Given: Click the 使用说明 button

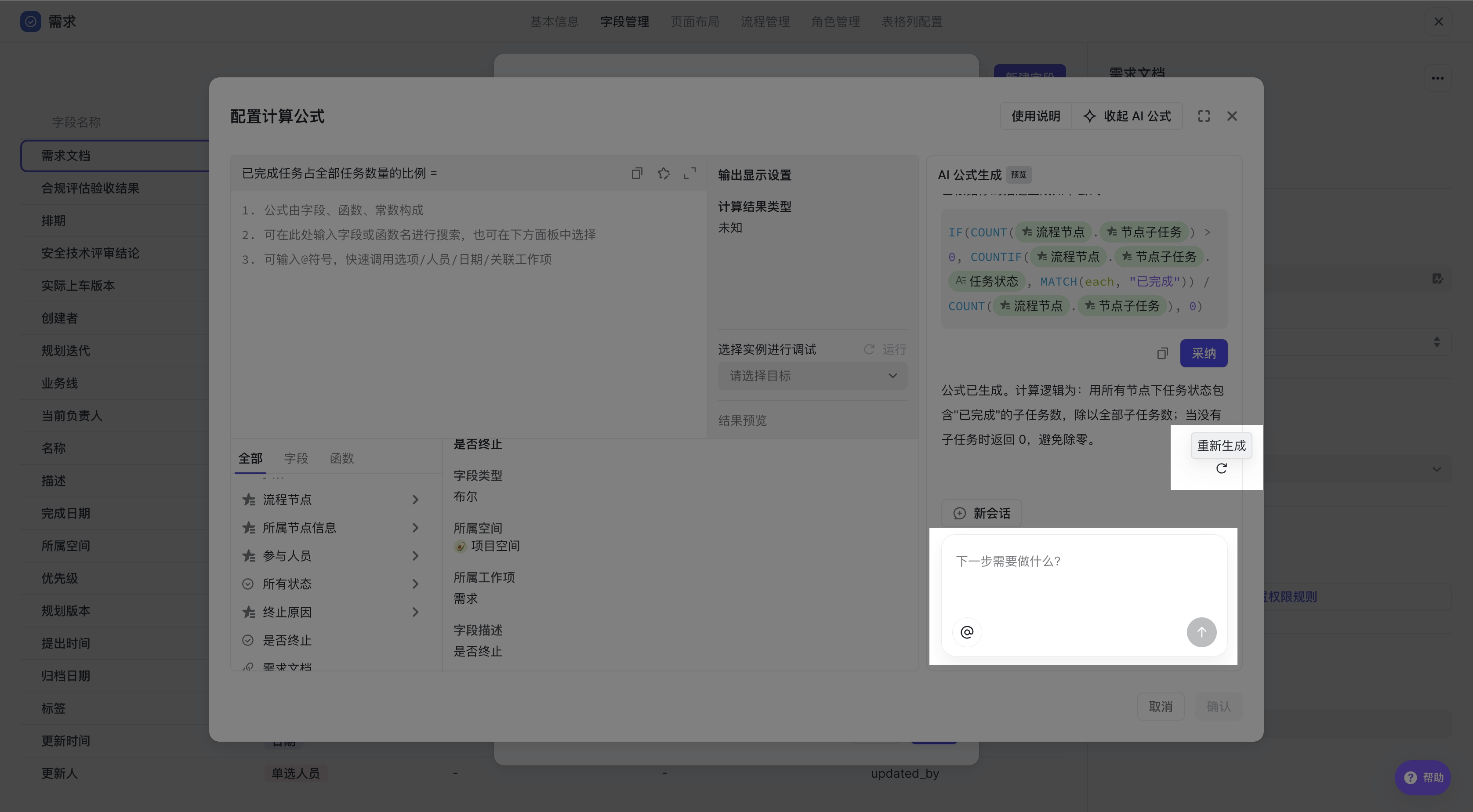Looking at the screenshot, I should point(1036,116).
